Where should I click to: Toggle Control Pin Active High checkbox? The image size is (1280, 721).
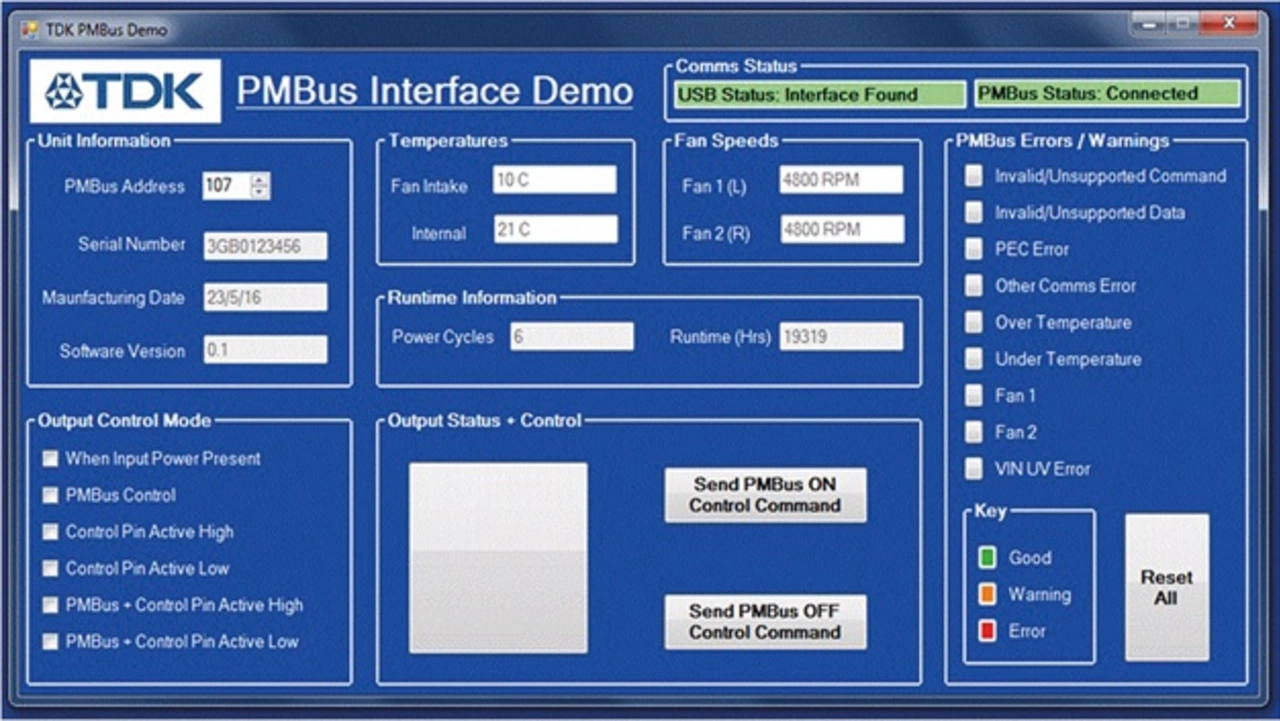tap(50, 532)
